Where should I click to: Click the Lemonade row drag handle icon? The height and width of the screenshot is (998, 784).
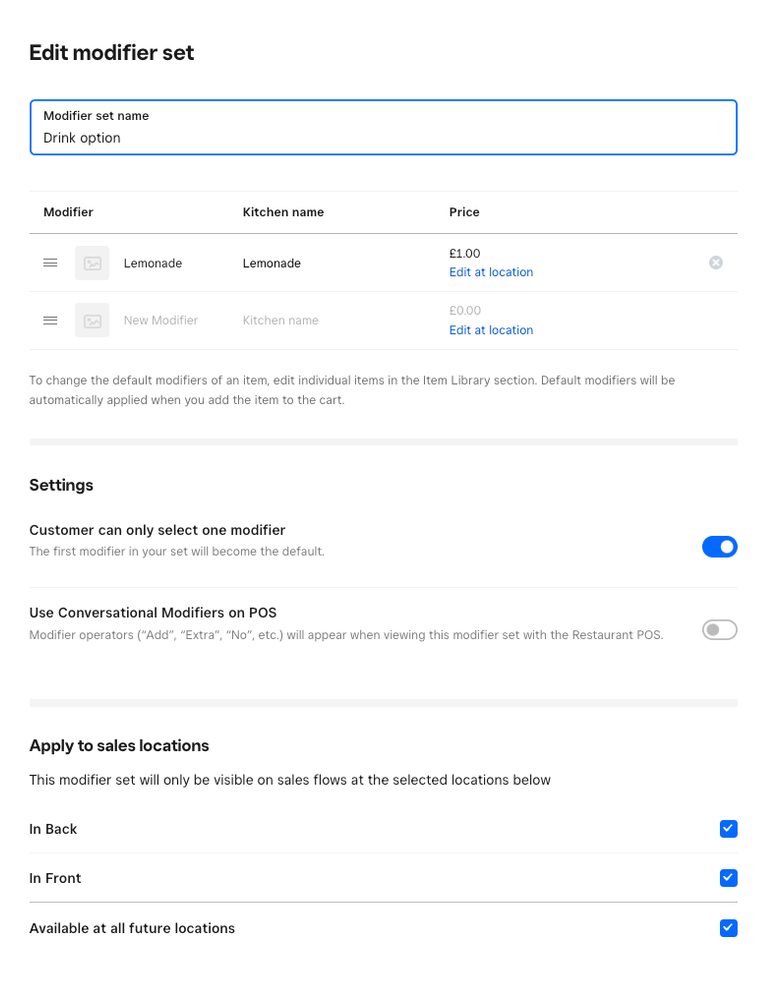50,263
